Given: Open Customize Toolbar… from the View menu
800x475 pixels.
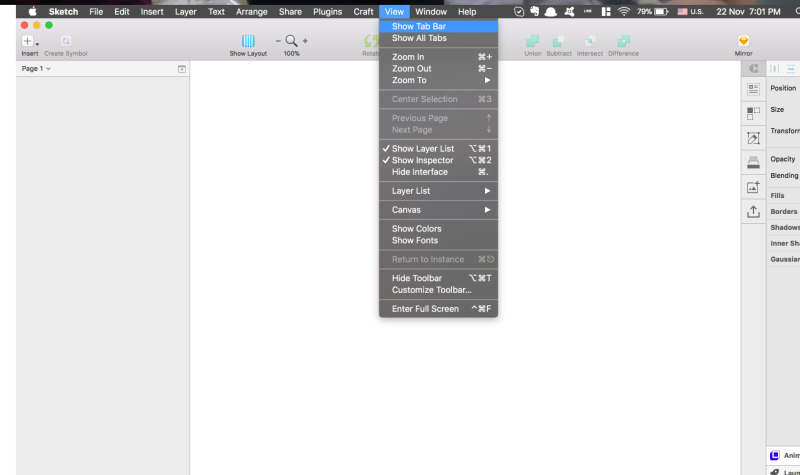Looking at the screenshot, I should click(438, 290).
